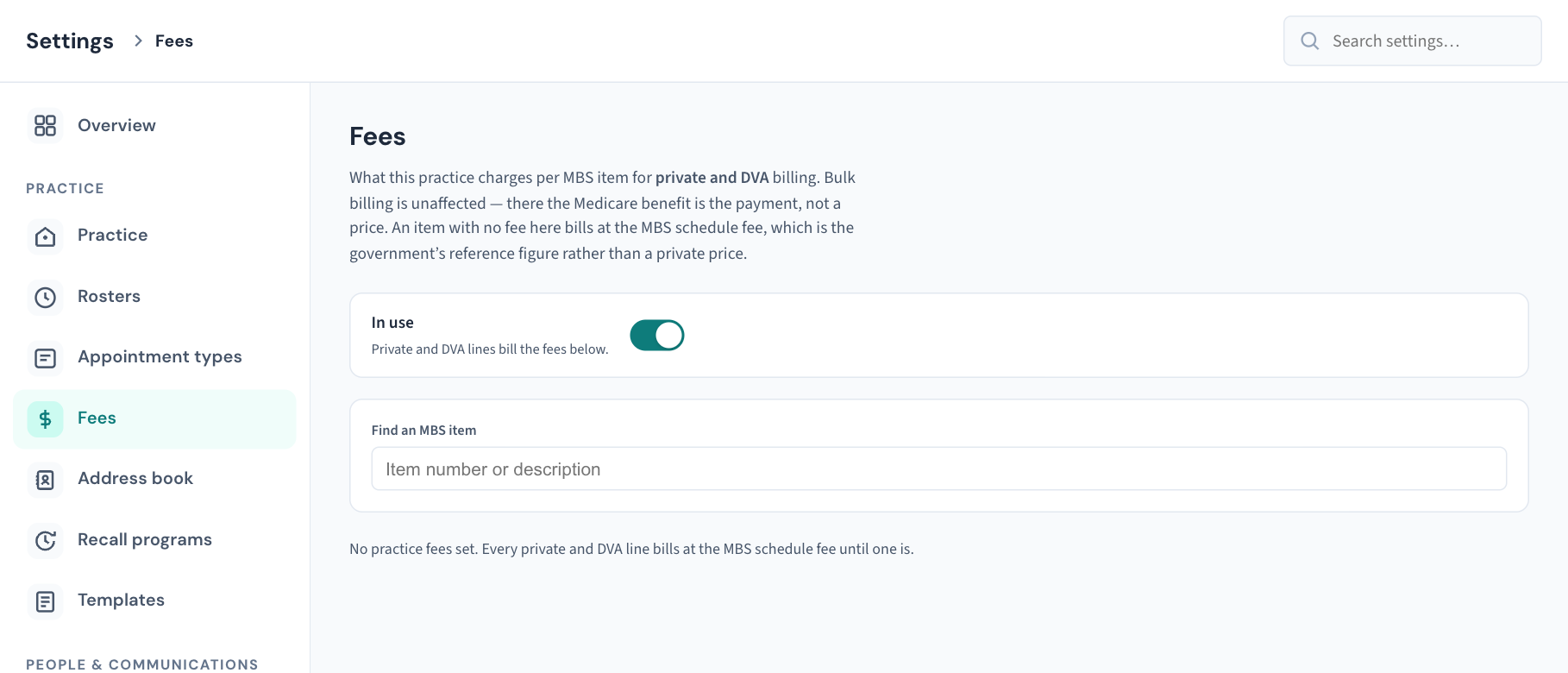Select Appointment types in sidebar
1568x673 pixels.
(154, 357)
